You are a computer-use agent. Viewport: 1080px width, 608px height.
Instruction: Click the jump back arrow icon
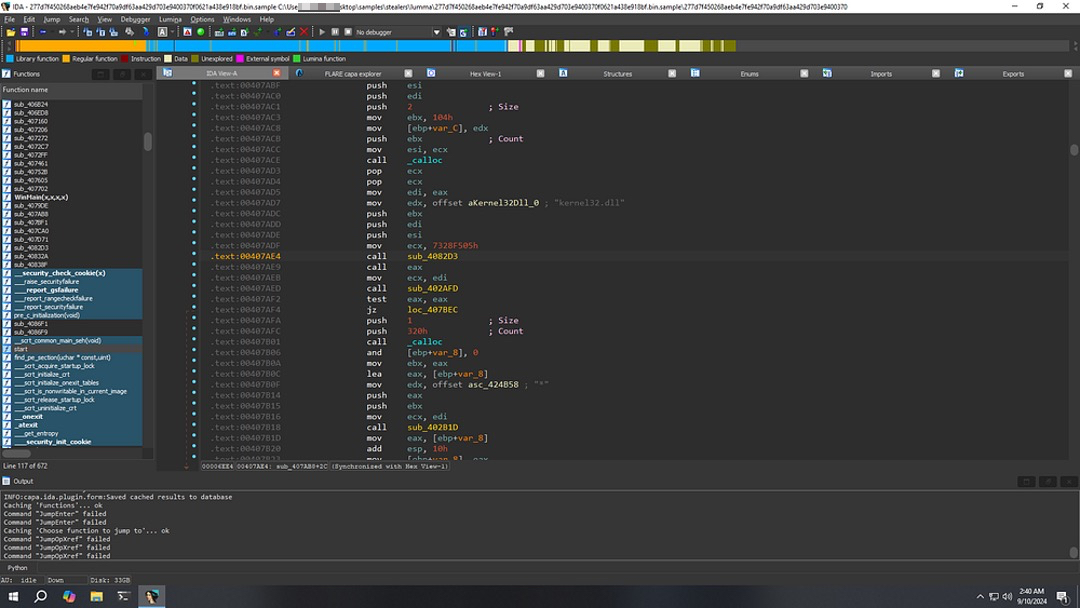[x=42, y=32]
